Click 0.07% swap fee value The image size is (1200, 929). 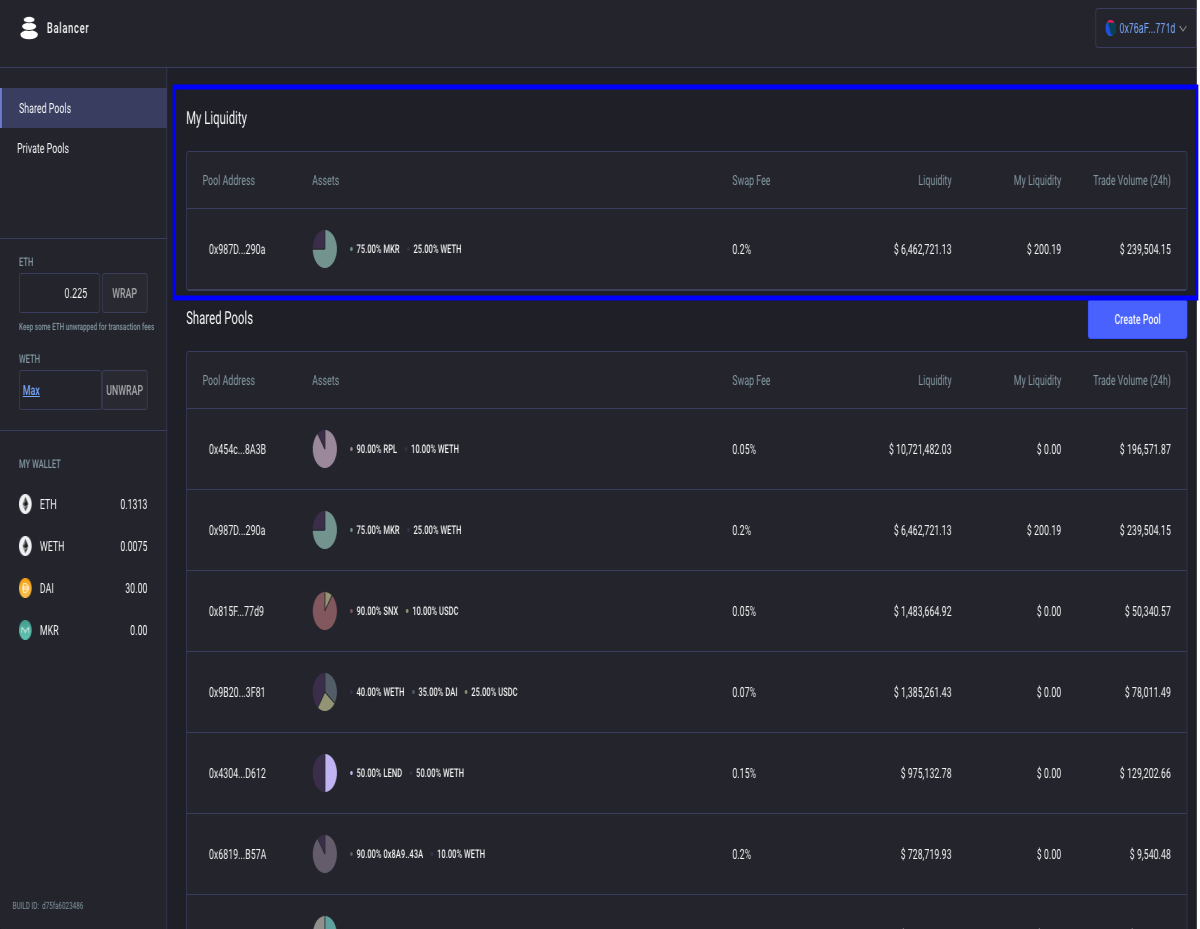tap(744, 692)
